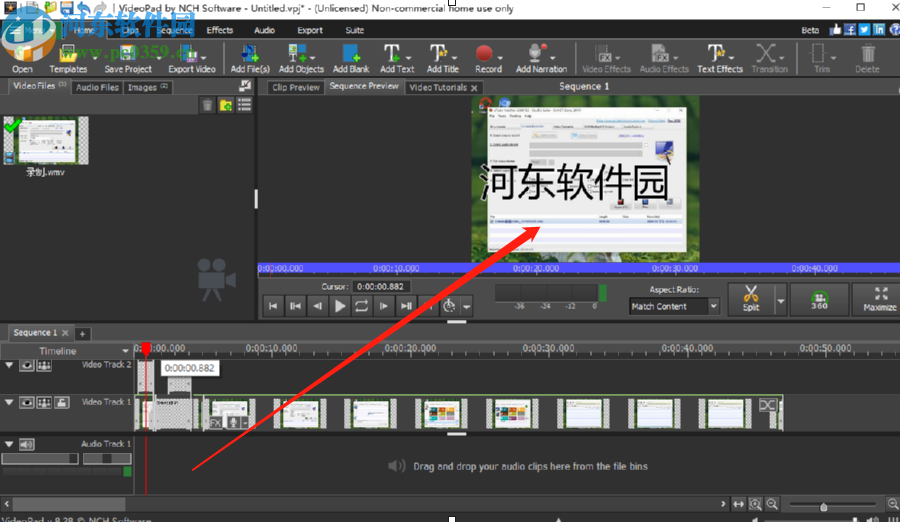Open the Effects menu
Image resolution: width=900 pixels, height=522 pixels.
pyautogui.click(x=220, y=30)
